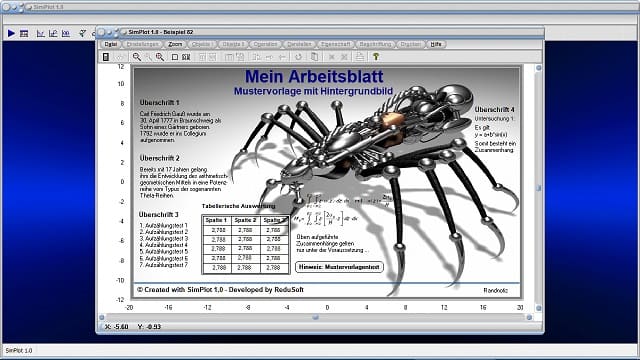The image size is (640, 360).
Task: Click the 'X: -5.60' coordinate readout
Action: pyautogui.click(x=116, y=327)
